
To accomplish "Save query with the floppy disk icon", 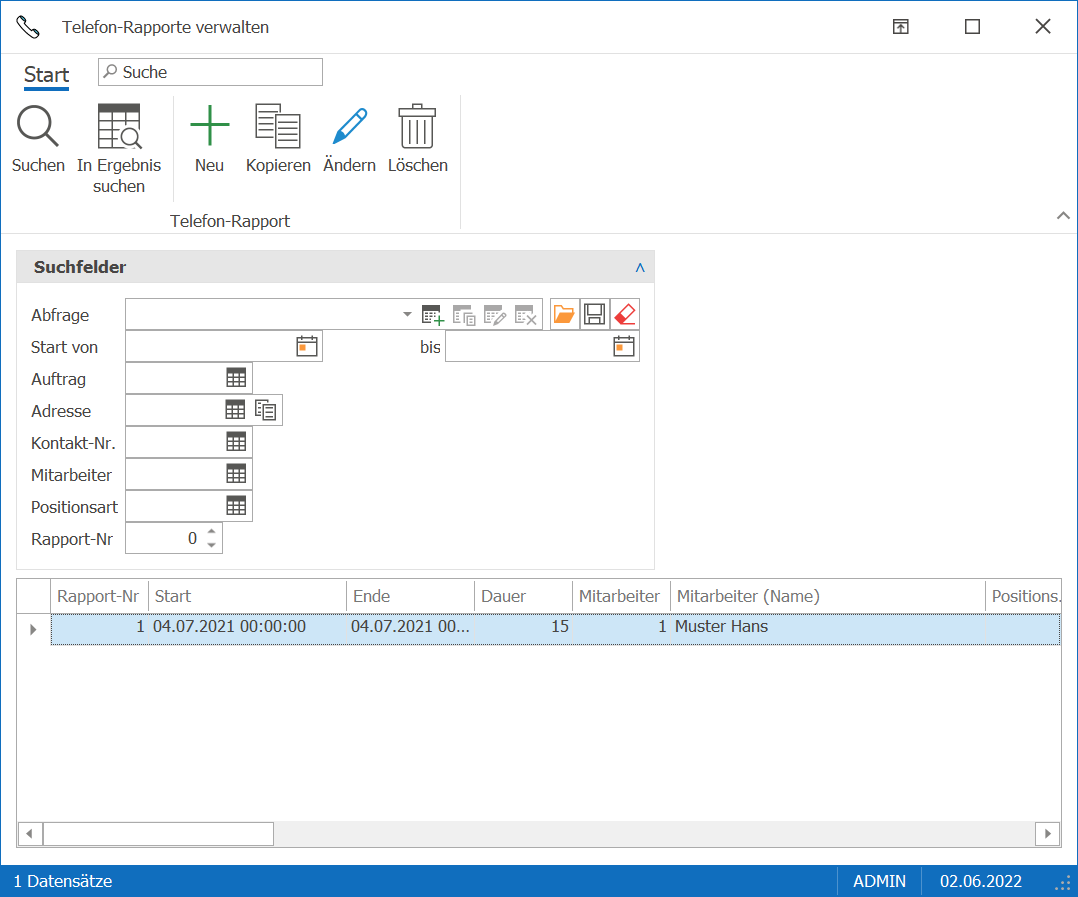I will (x=595, y=315).
